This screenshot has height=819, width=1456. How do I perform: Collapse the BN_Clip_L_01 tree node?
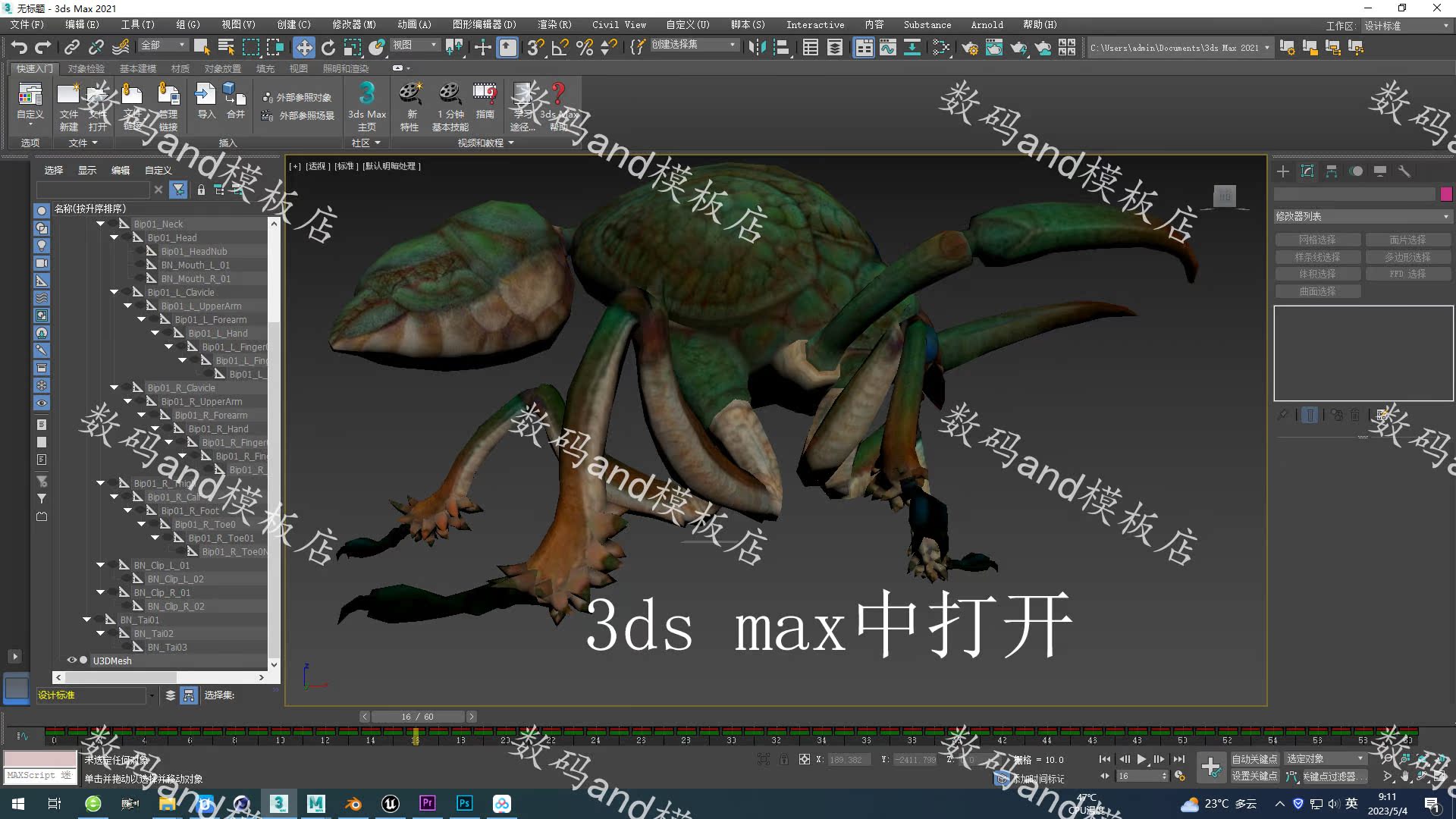pos(101,565)
